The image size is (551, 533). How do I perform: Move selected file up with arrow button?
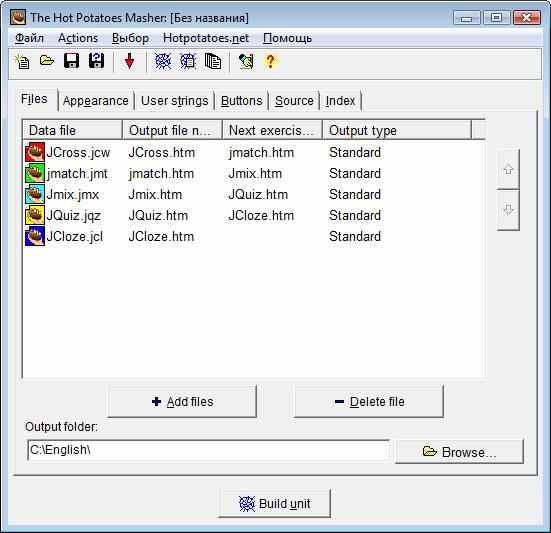click(508, 169)
